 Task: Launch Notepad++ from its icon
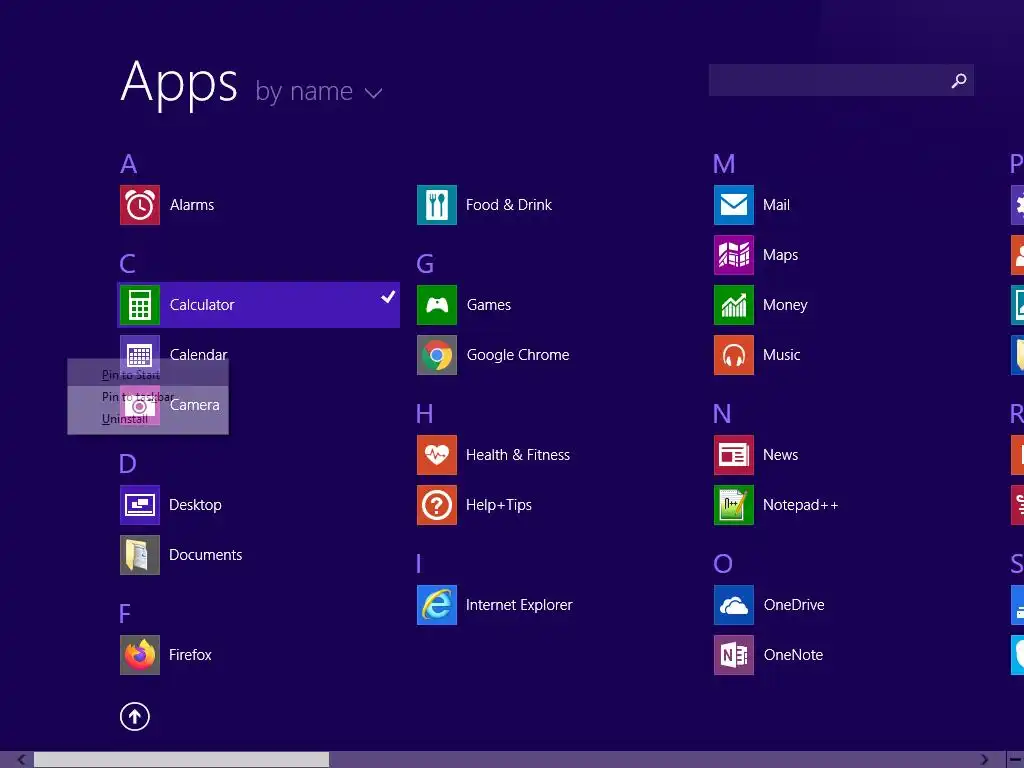click(x=734, y=505)
